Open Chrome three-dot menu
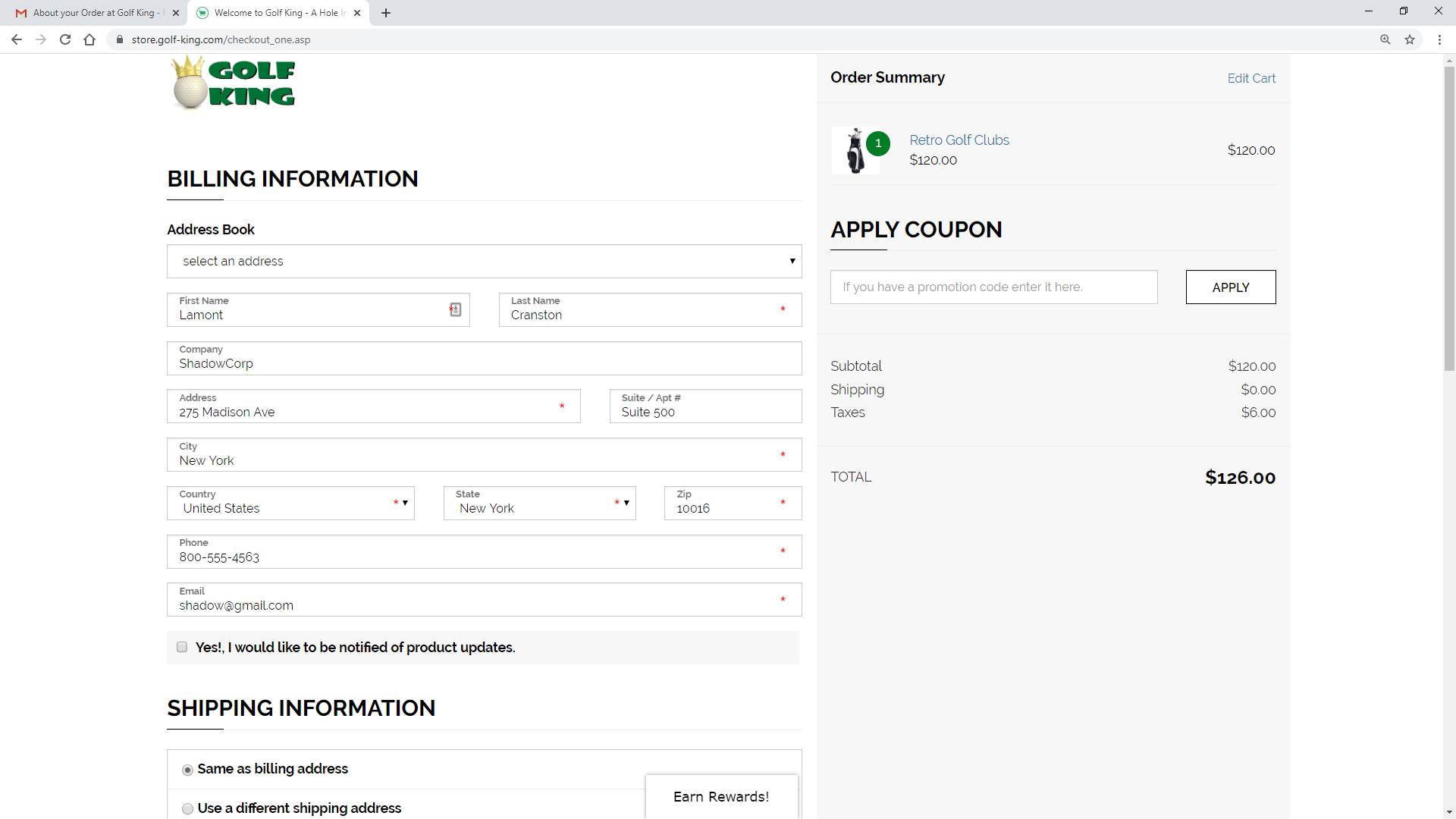The image size is (1456, 819). point(1439,39)
